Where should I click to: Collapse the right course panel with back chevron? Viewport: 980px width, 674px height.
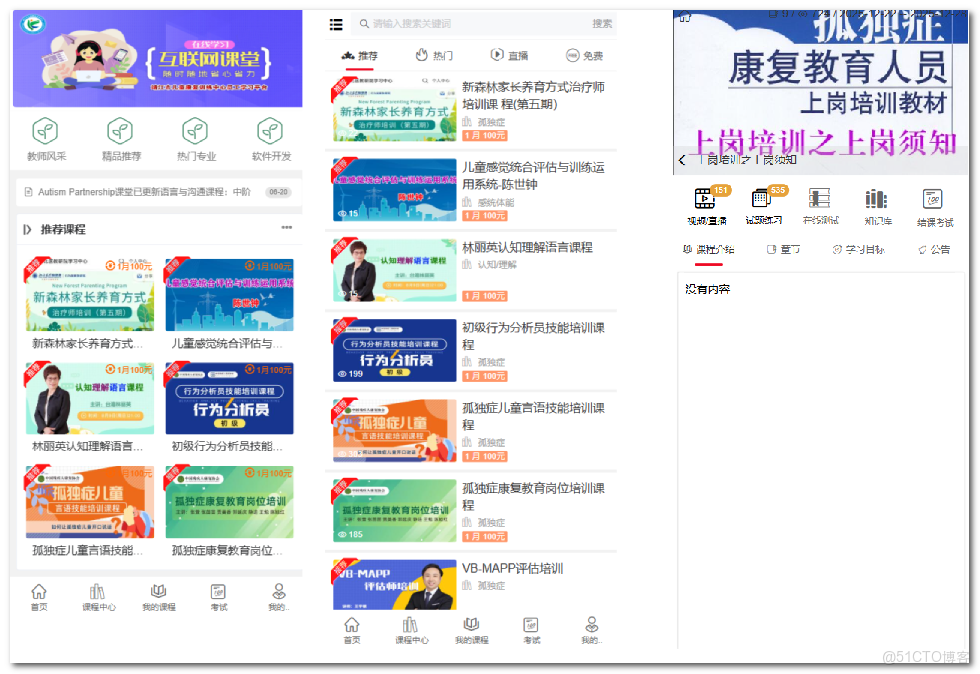[x=684, y=158]
